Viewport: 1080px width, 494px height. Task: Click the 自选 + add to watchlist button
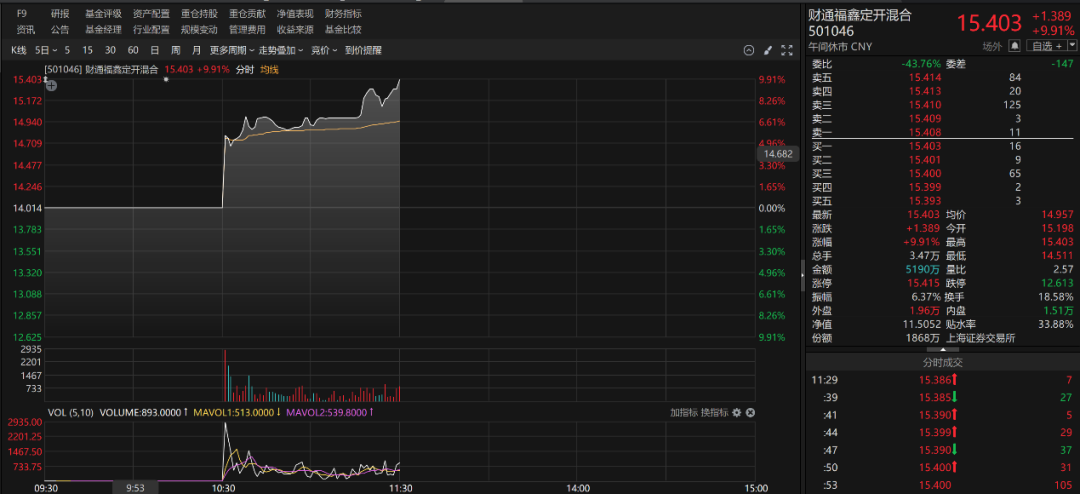(x=1045, y=46)
